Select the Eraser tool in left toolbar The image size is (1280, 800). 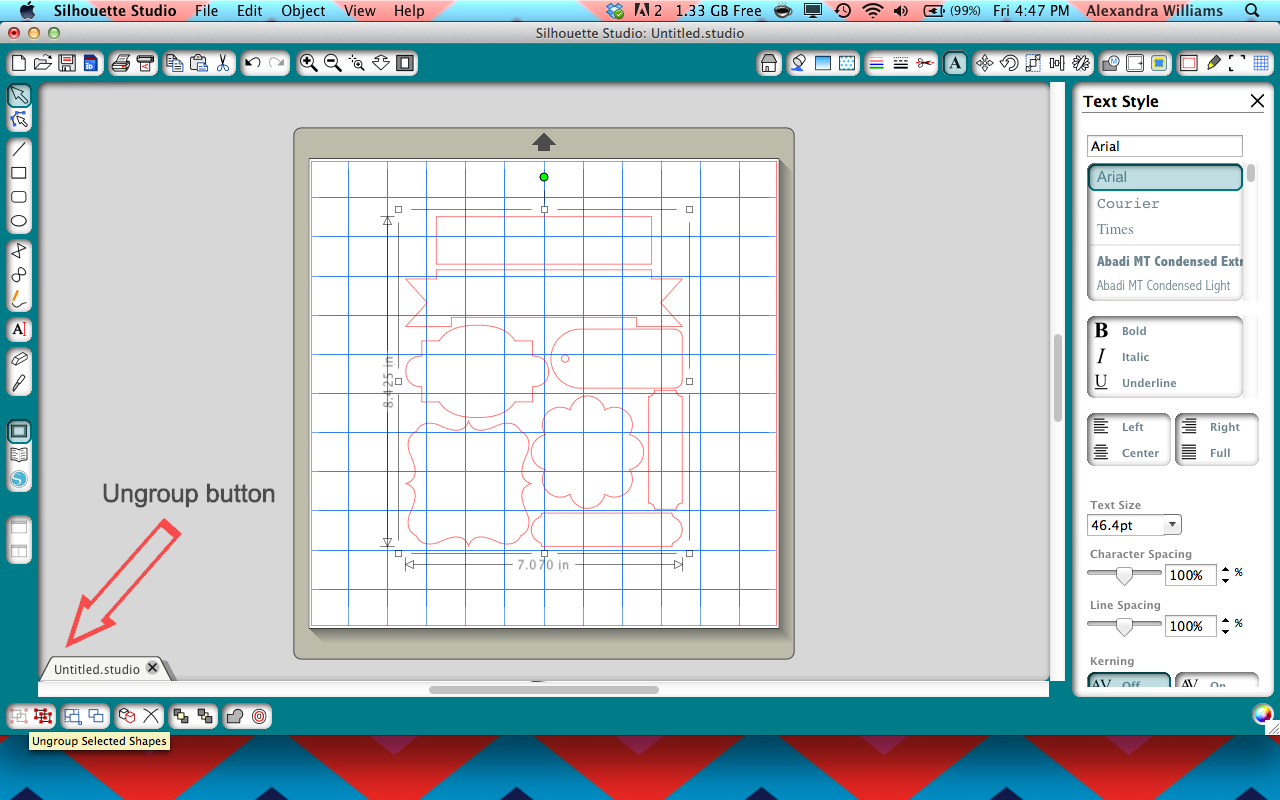point(19,358)
